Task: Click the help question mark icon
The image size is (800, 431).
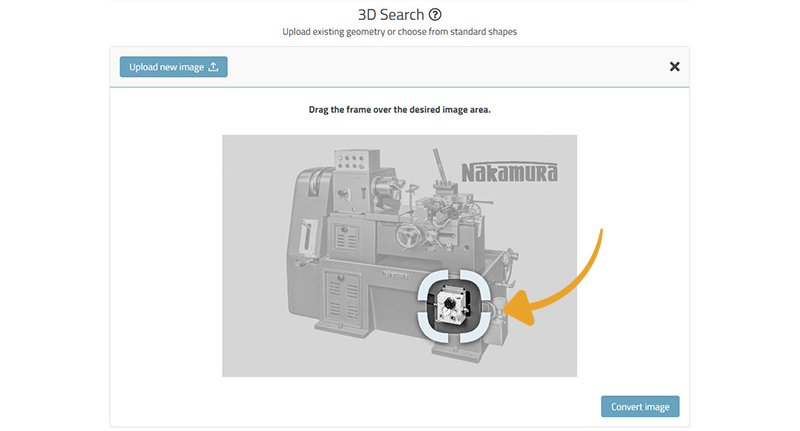Action: 435,15
